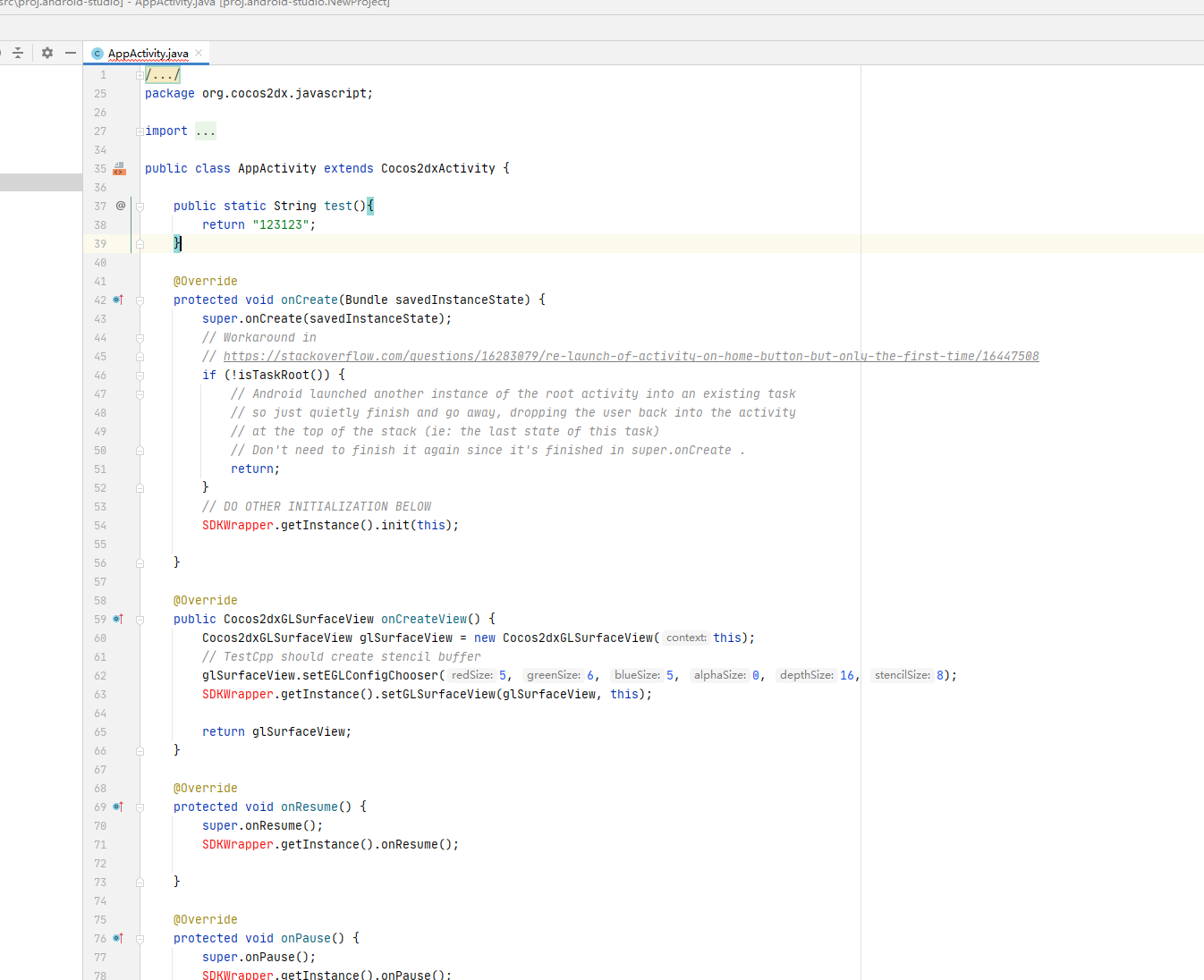The width and height of the screenshot is (1204, 980).
Task: Click 'test' method name on line 37
Action: pos(338,206)
